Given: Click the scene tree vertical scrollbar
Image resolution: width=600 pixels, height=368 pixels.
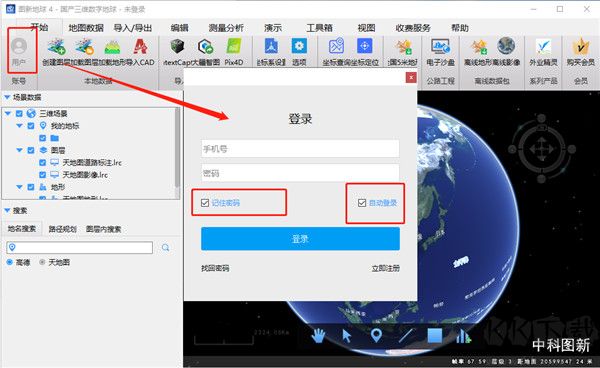Looking at the screenshot, I should pos(177,147).
